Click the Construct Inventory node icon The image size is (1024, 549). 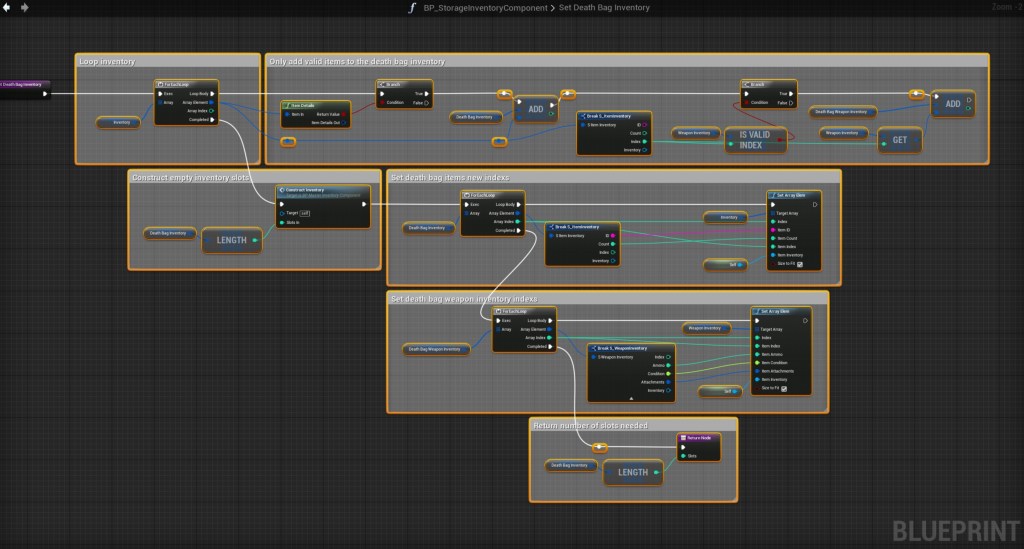point(282,189)
